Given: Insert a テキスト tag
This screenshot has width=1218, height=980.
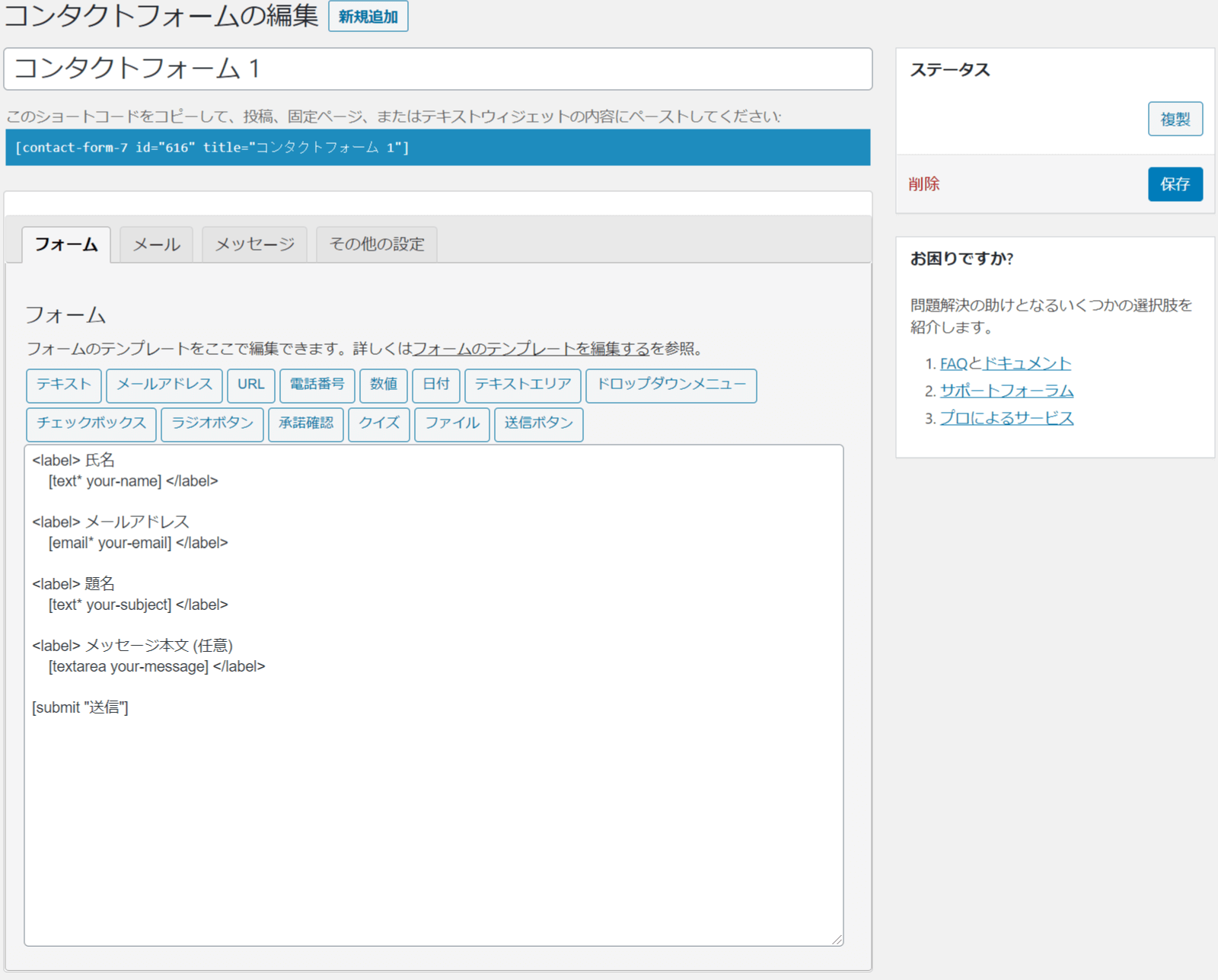Looking at the screenshot, I should tap(64, 385).
